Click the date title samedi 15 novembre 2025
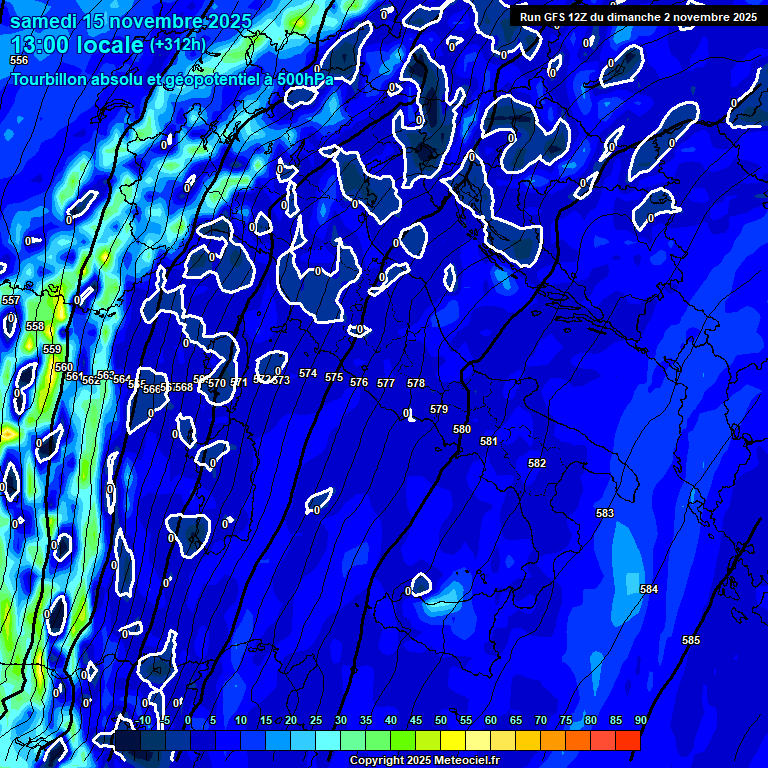Screen dimensions: 768x768 pyautogui.click(x=131, y=21)
